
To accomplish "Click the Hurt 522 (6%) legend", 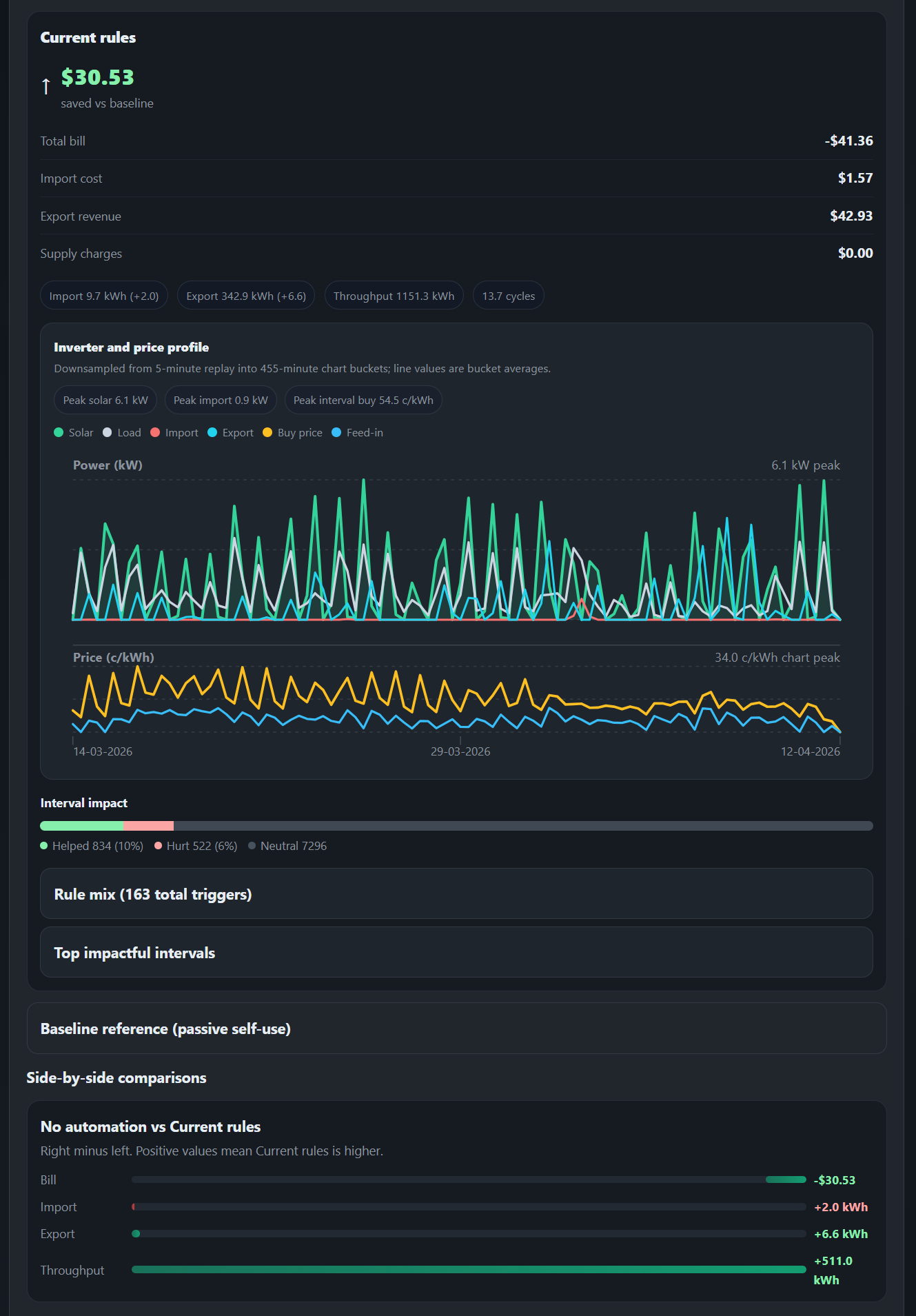I will [196, 846].
